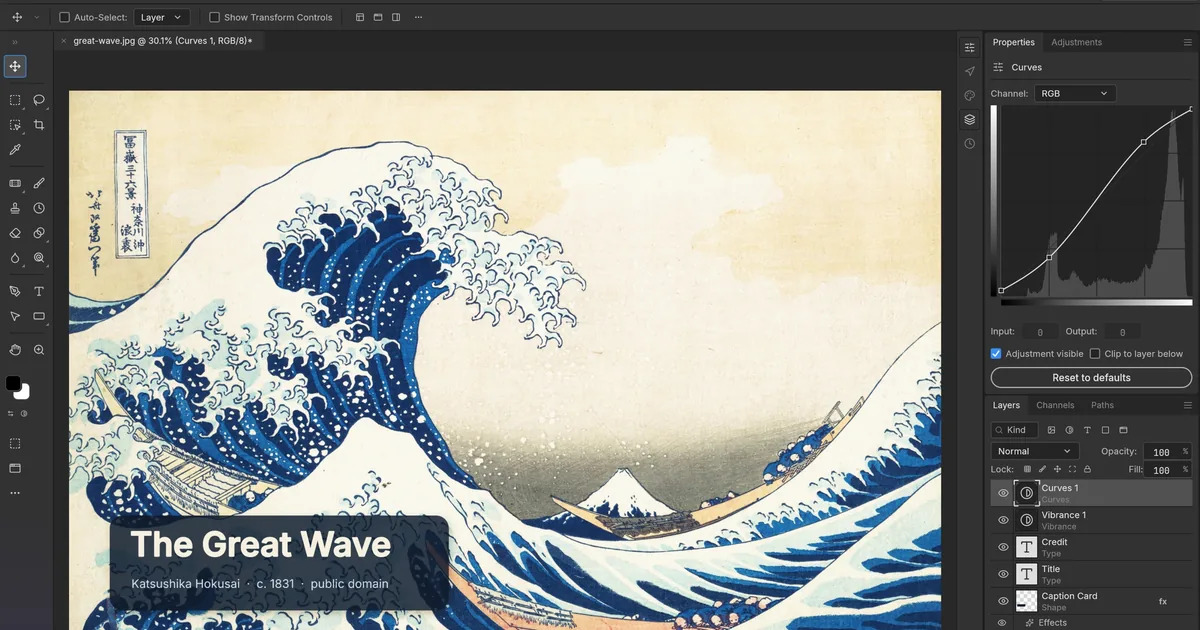Uncheck Adjustment visible checkbox
The image size is (1200, 630).
pyautogui.click(x=996, y=354)
